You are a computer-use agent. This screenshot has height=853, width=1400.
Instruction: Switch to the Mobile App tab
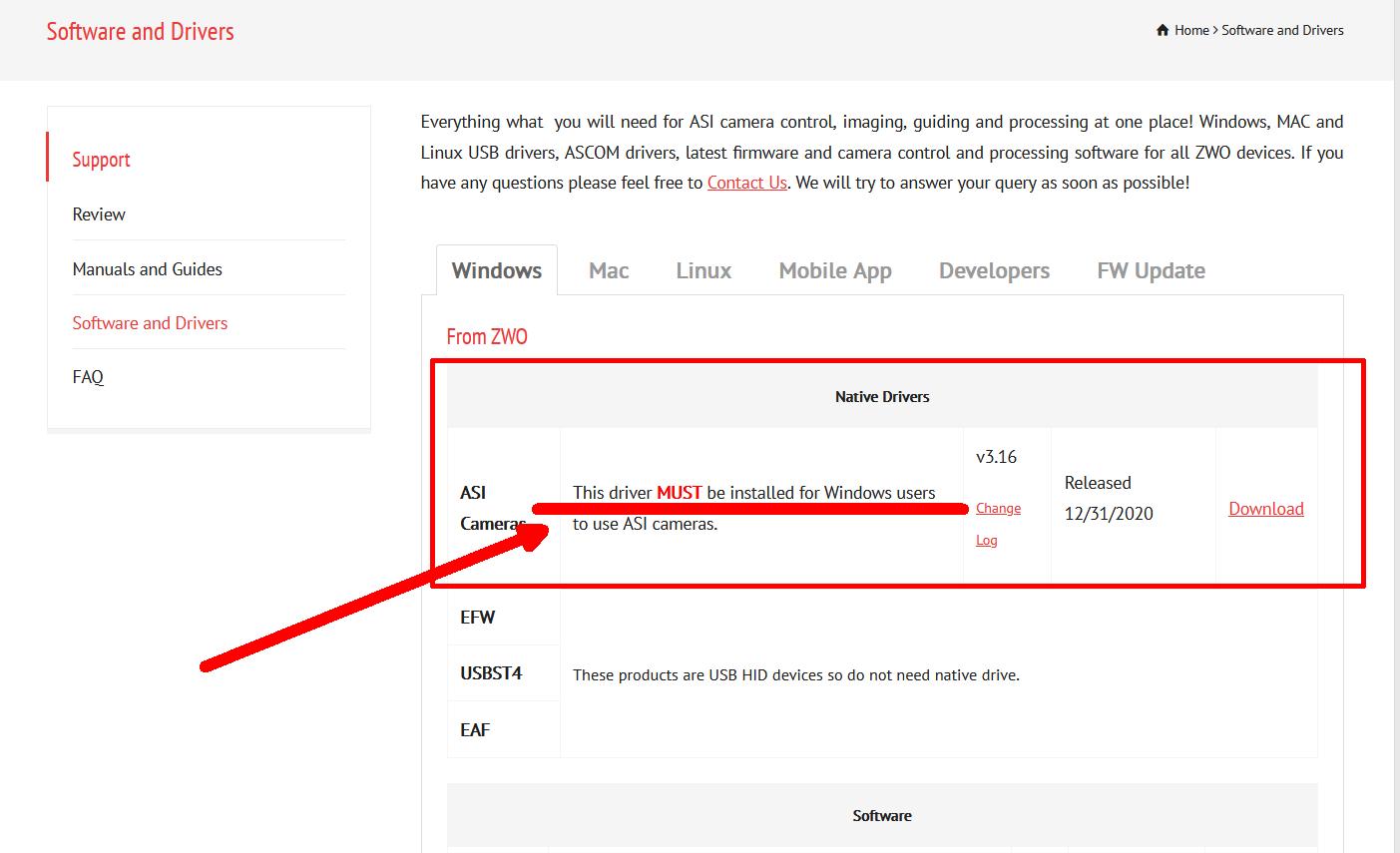[835, 270]
